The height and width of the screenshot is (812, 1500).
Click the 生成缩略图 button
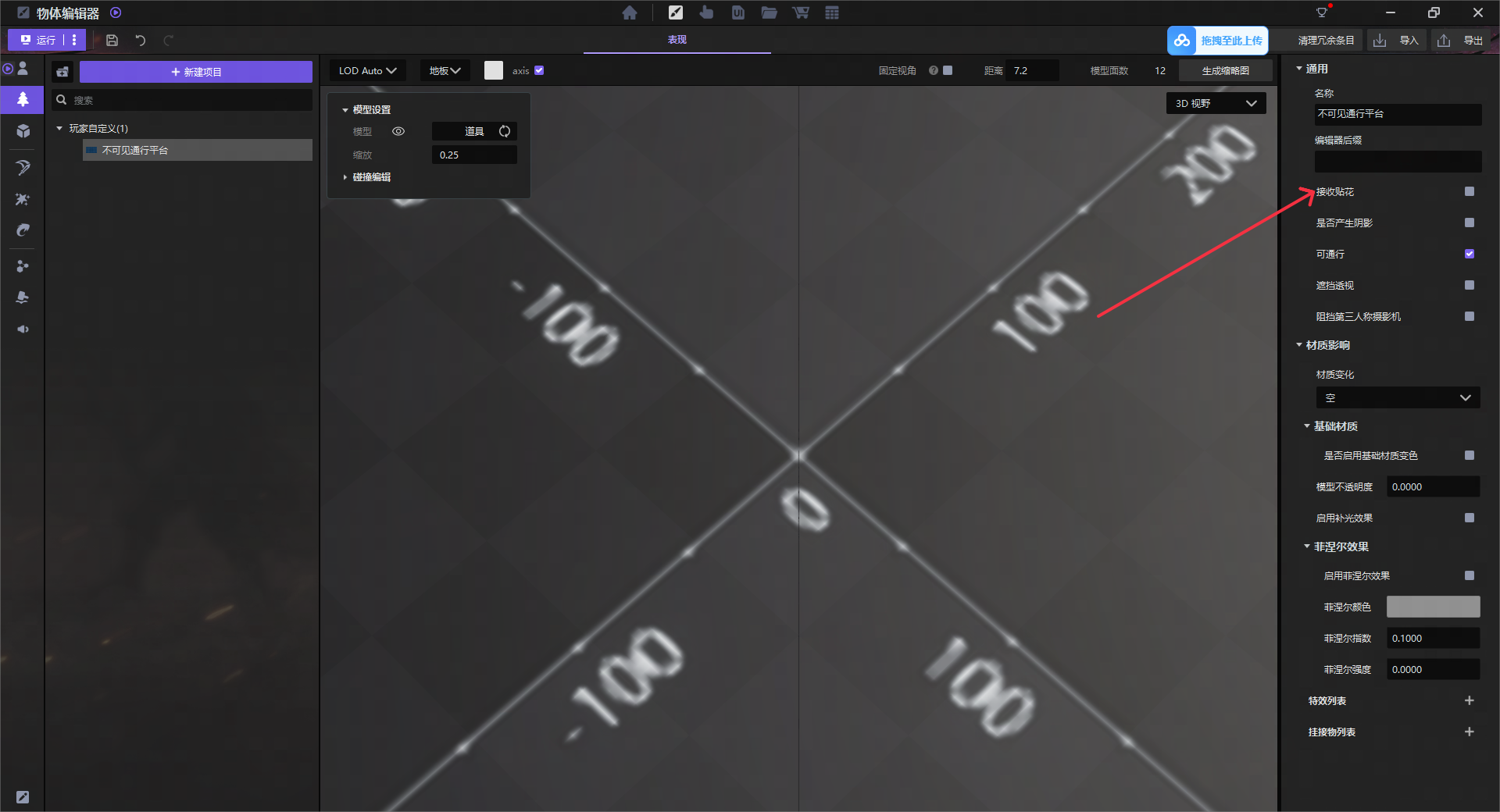click(1225, 70)
